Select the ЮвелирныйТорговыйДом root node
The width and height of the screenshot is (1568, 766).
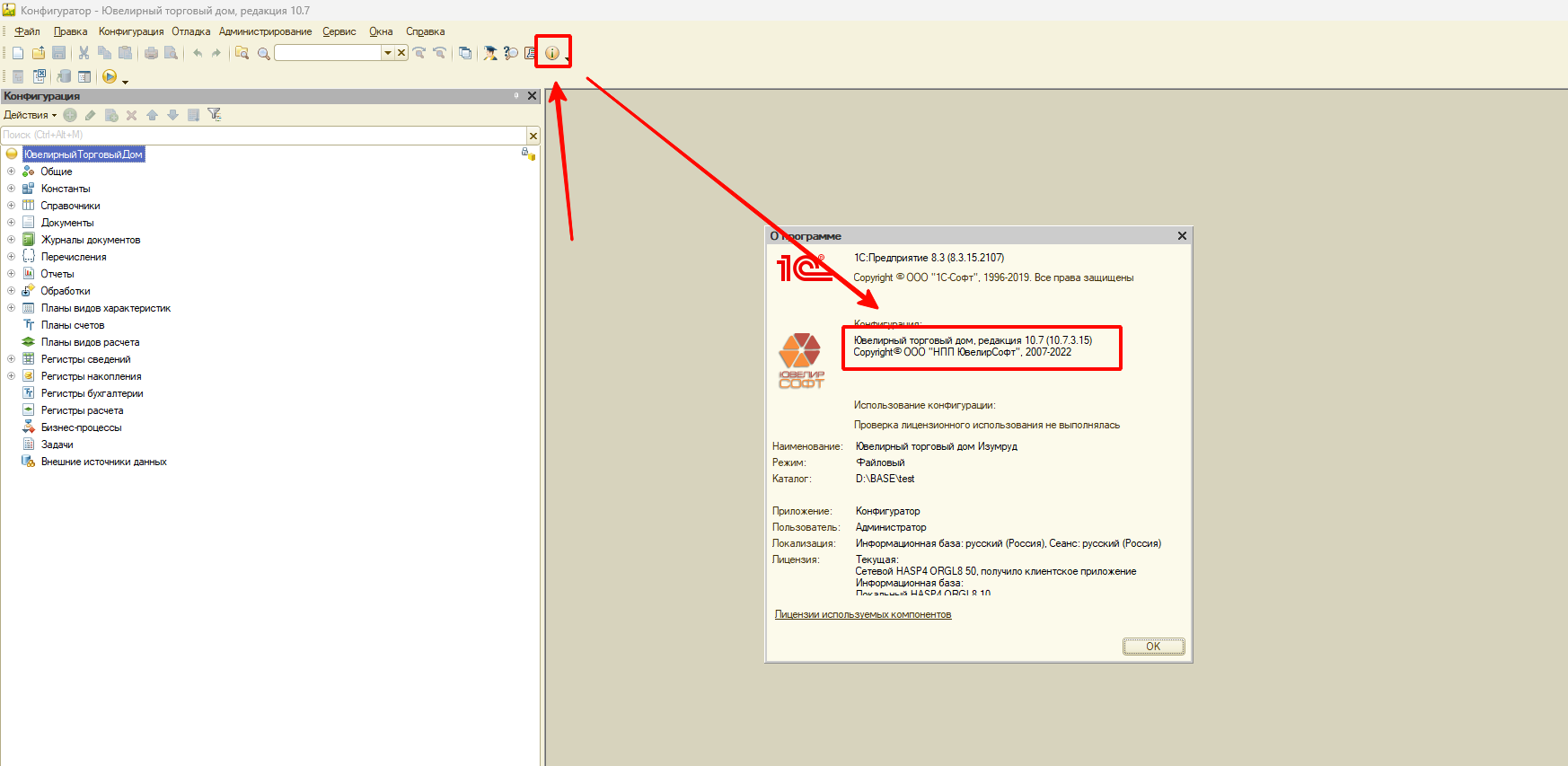point(84,154)
